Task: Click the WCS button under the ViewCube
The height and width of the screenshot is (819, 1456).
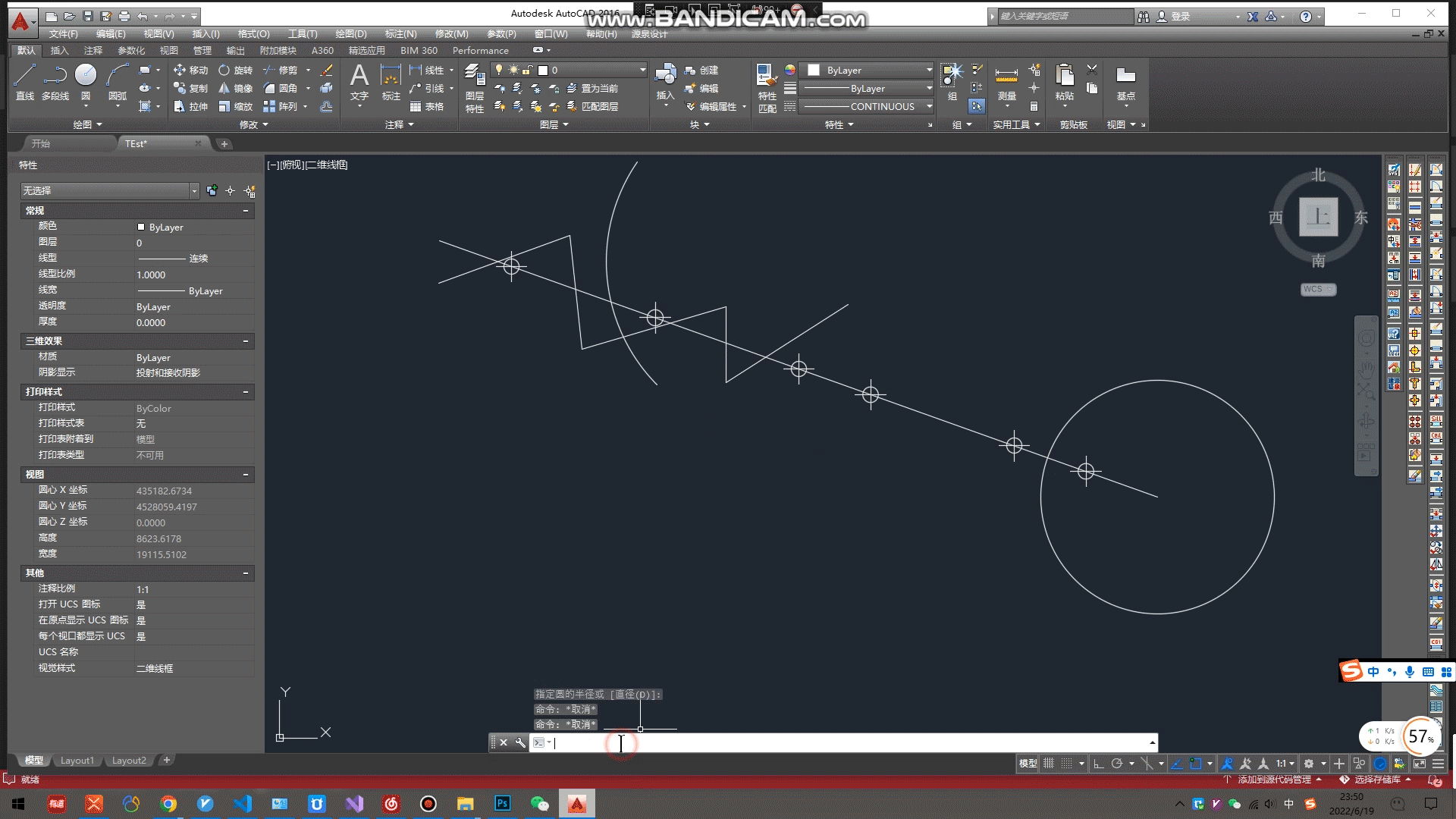Action: coord(1317,289)
